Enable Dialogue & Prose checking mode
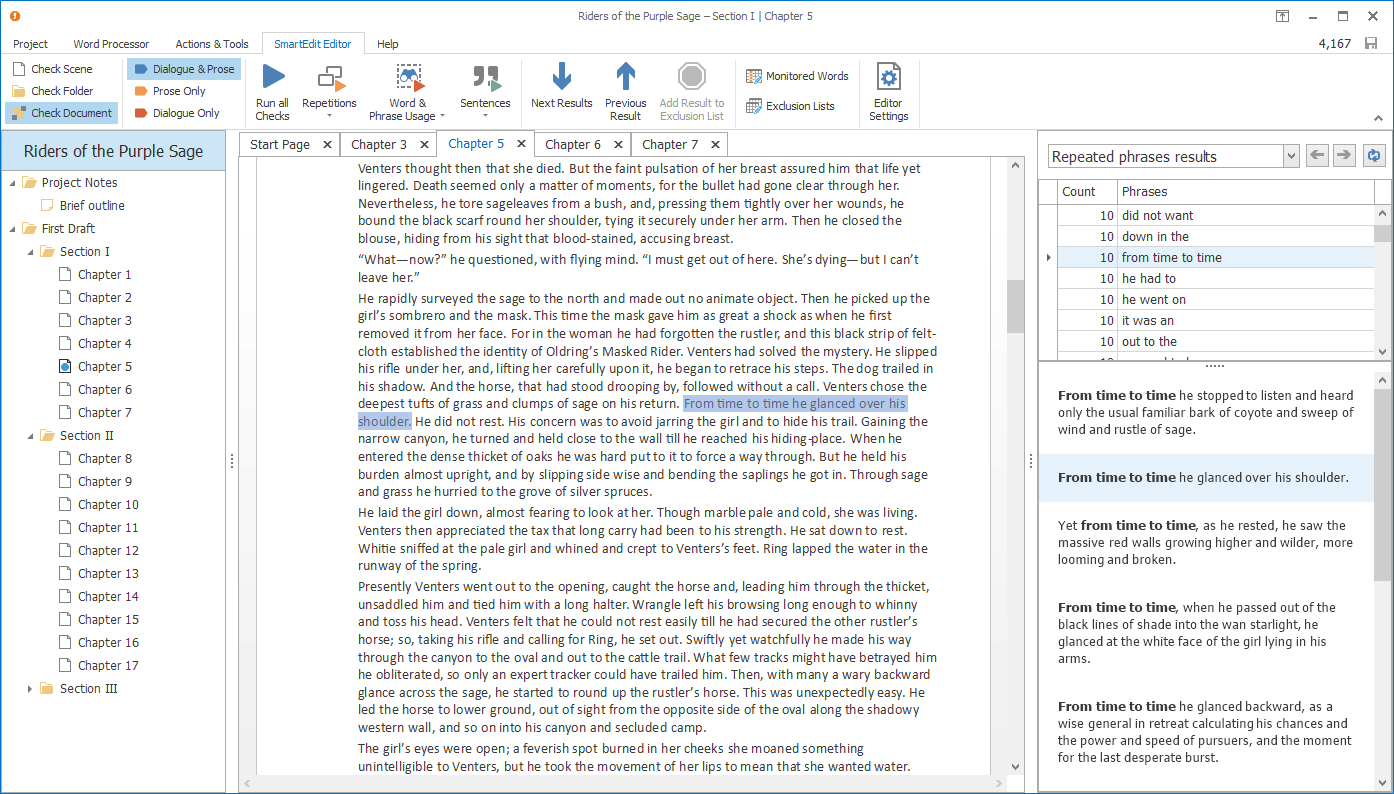The height and width of the screenshot is (794, 1394). pyautogui.click(x=184, y=68)
